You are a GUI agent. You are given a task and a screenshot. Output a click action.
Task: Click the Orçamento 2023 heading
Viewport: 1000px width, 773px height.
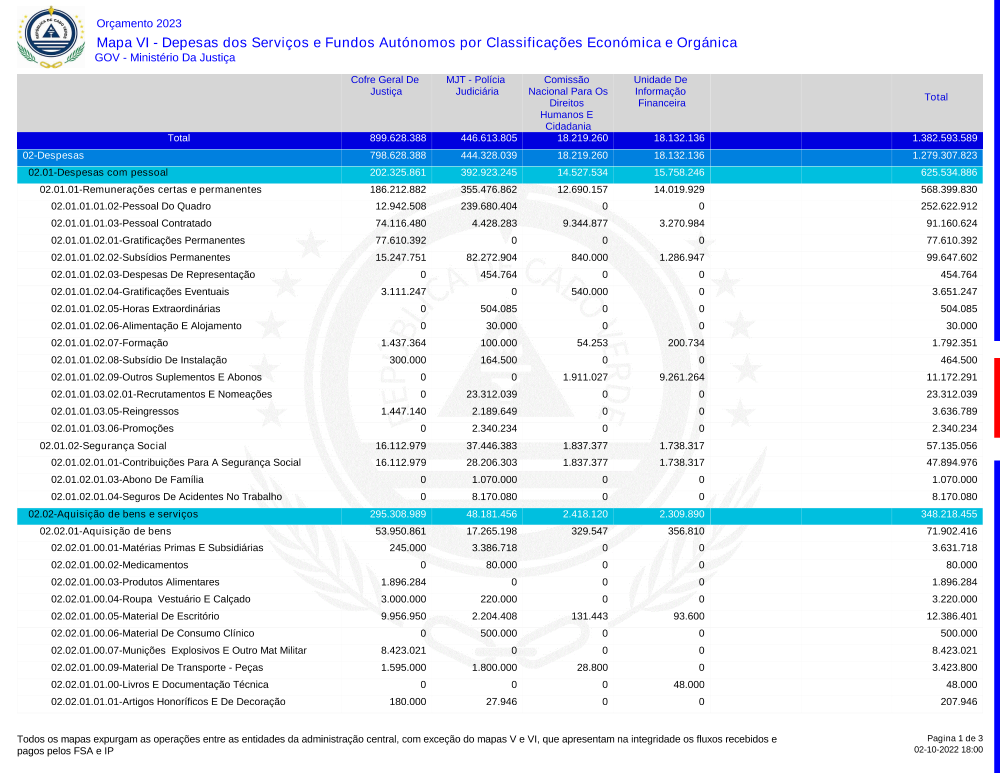(x=139, y=23)
